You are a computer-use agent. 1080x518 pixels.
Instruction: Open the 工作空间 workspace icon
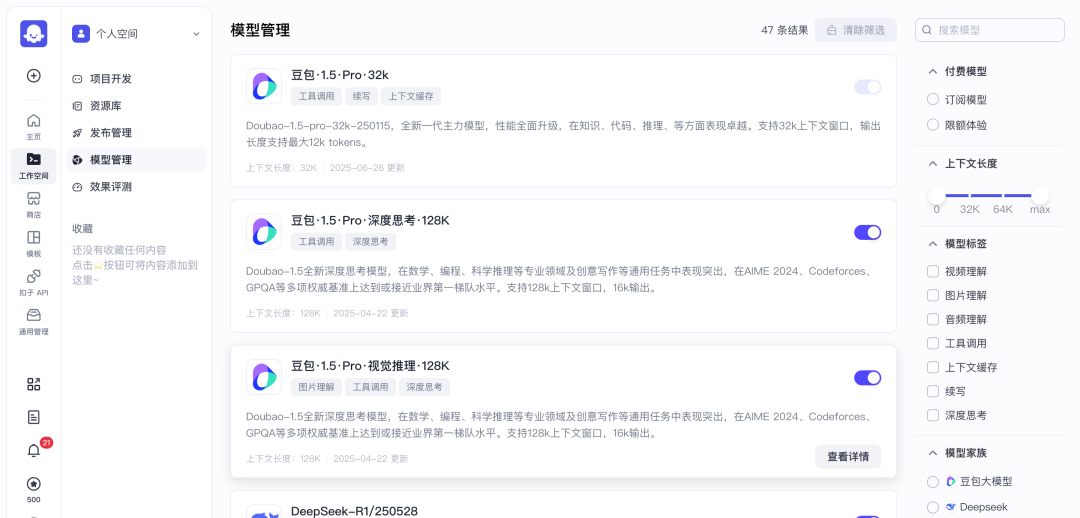click(x=33, y=165)
